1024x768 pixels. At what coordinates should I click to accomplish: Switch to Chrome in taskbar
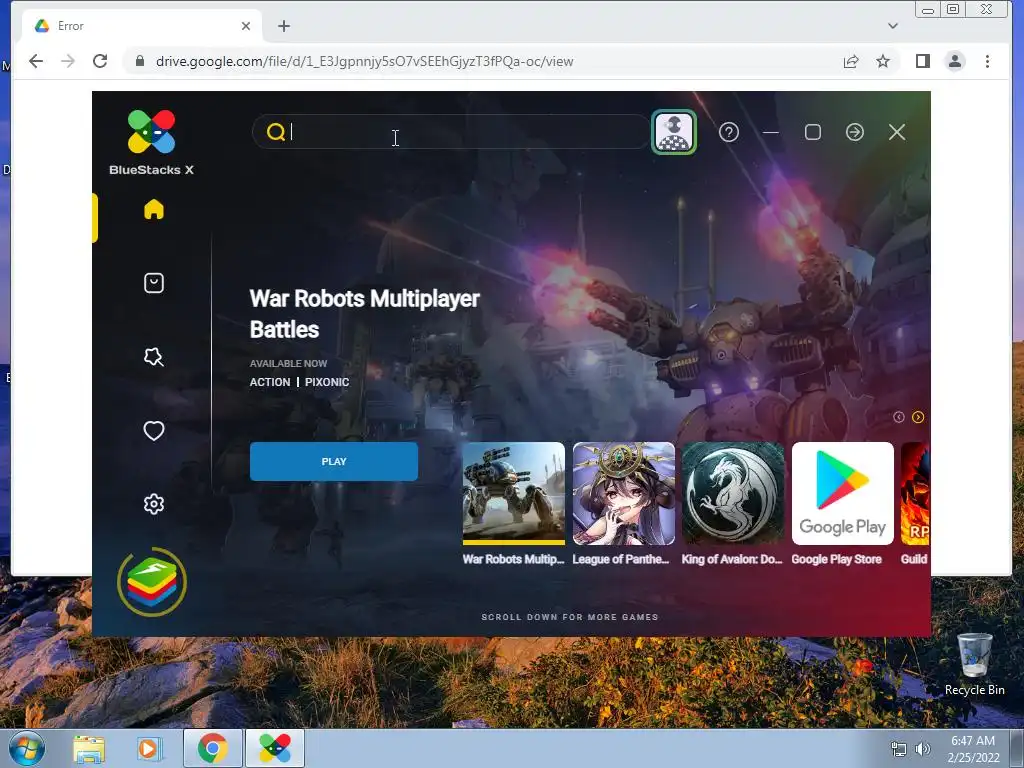pos(213,748)
